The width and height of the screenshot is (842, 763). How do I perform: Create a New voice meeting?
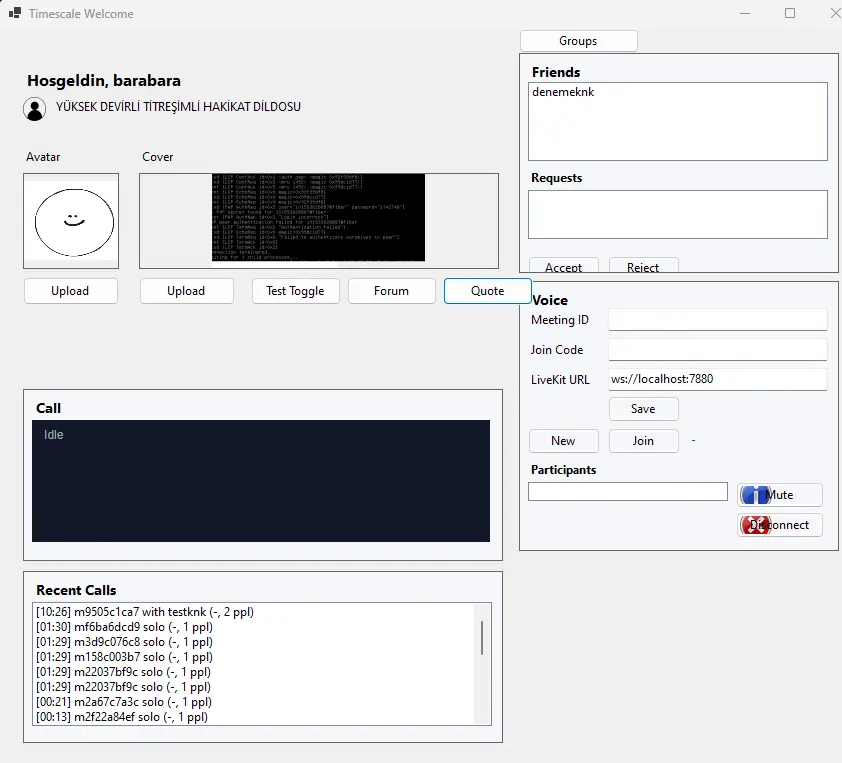(x=563, y=441)
